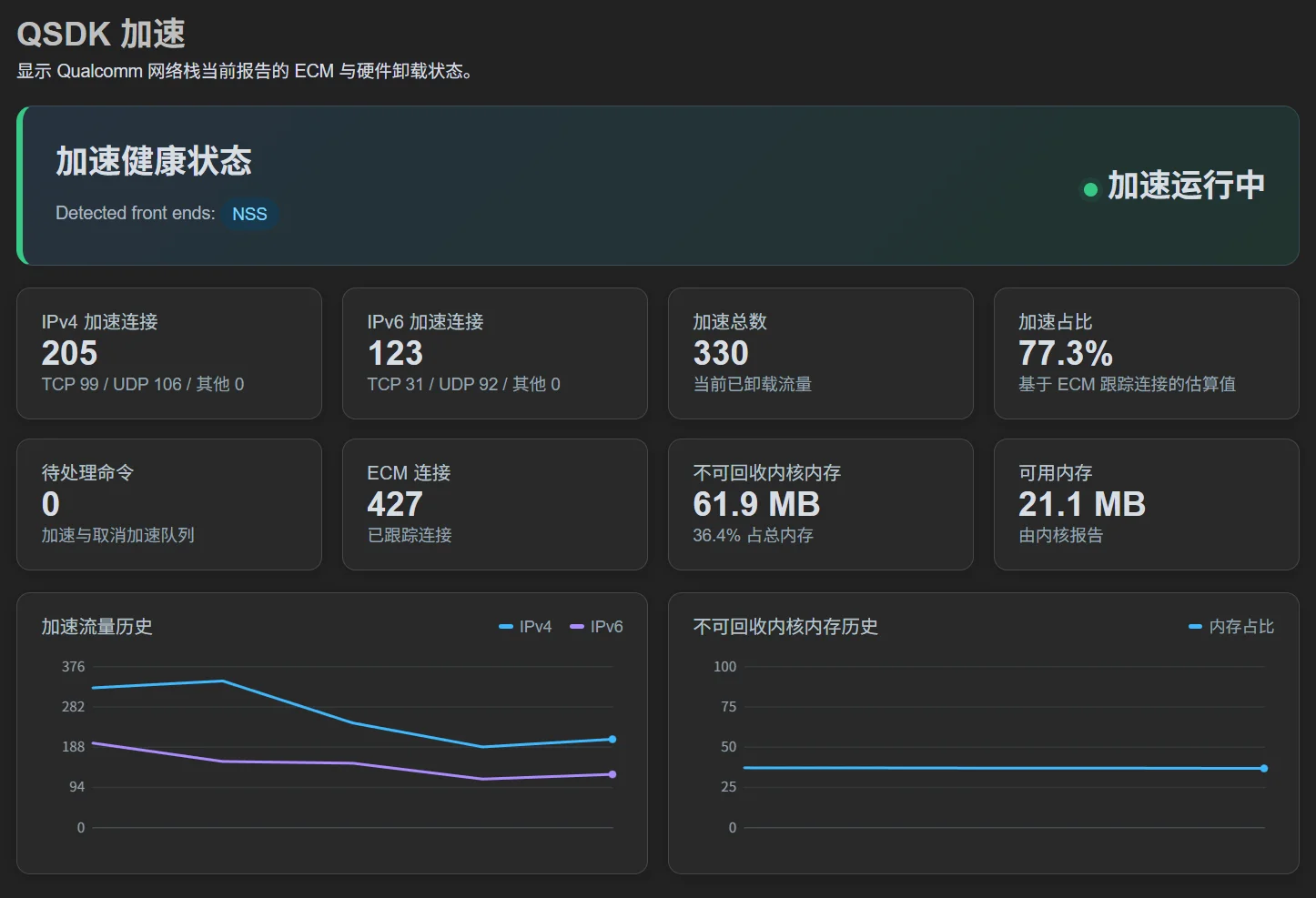
Task: Click the 加速与取消加速队列 caption
Action: pyautogui.click(x=118, y=535)
